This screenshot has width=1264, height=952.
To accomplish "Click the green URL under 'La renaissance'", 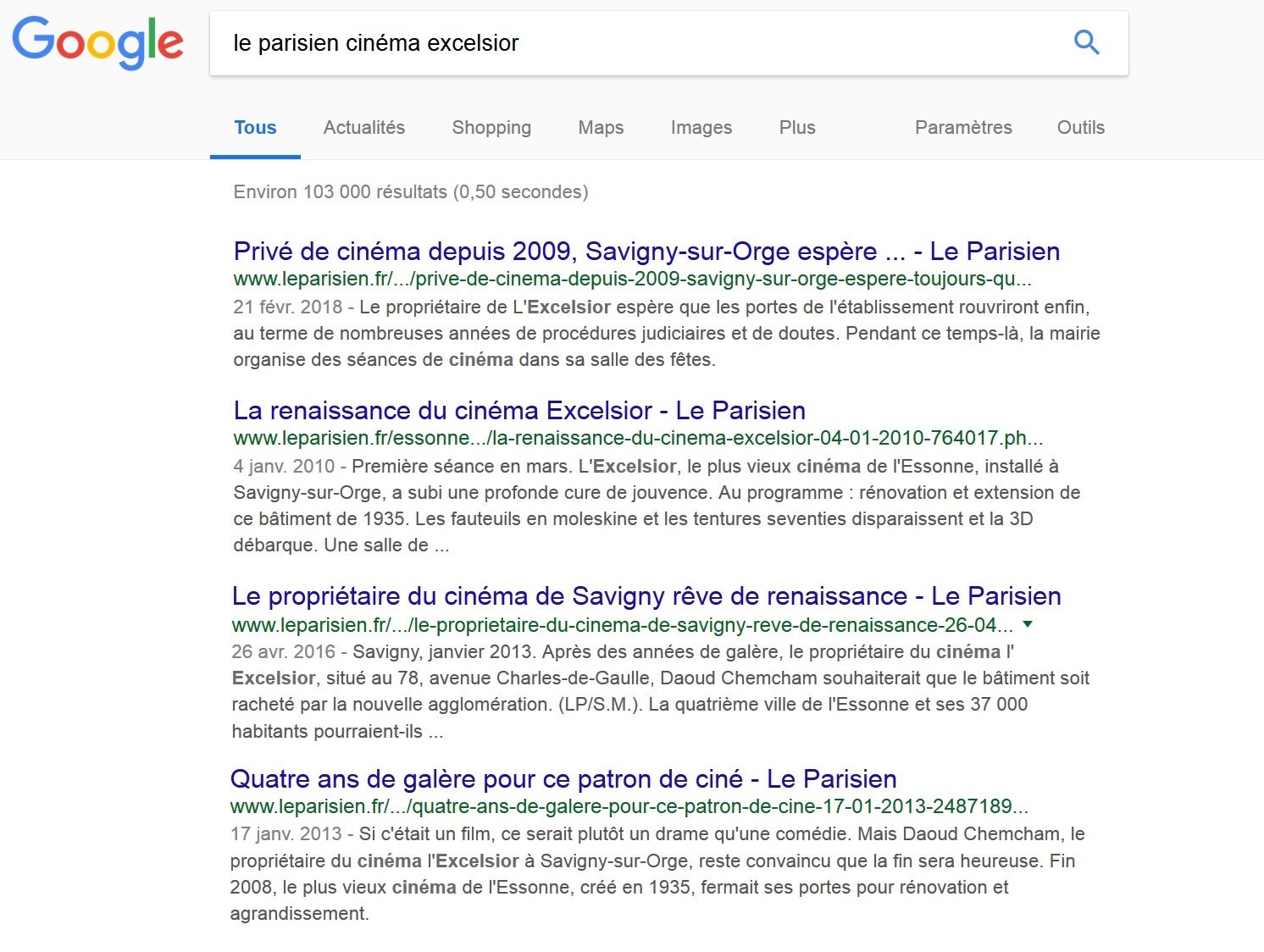I will 637,438.
